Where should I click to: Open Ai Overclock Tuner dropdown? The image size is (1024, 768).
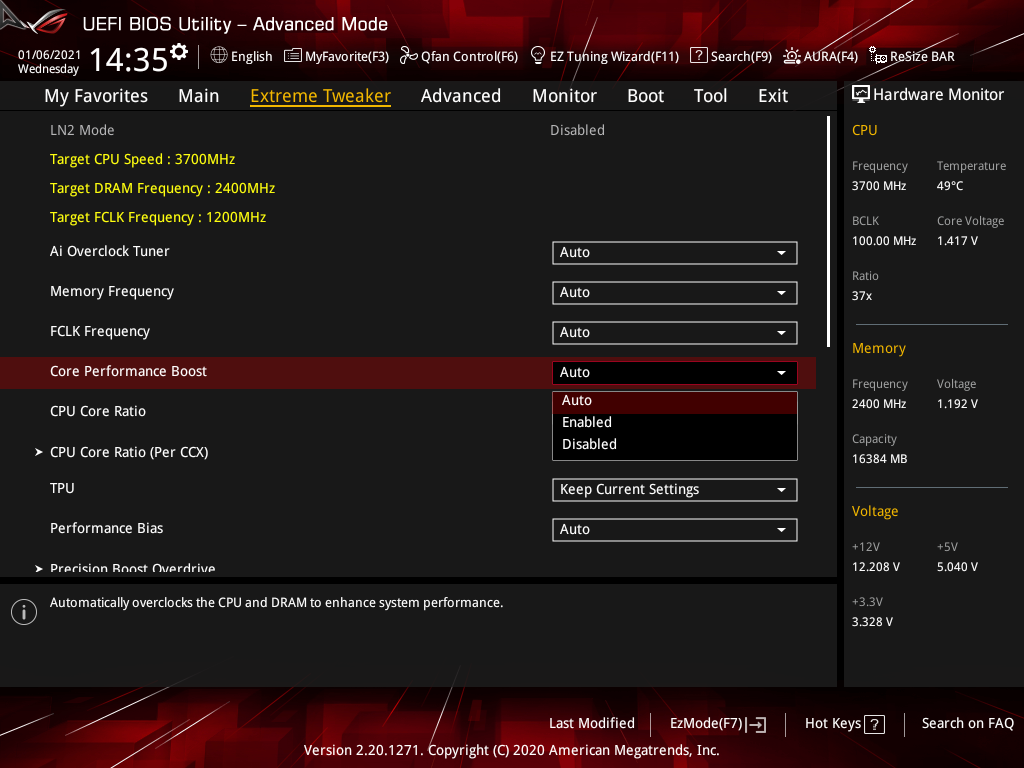675,253
